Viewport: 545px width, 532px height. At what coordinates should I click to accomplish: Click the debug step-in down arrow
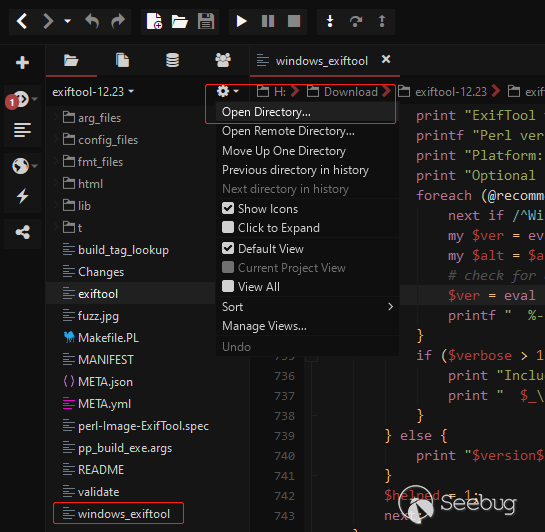coord(330,21)
